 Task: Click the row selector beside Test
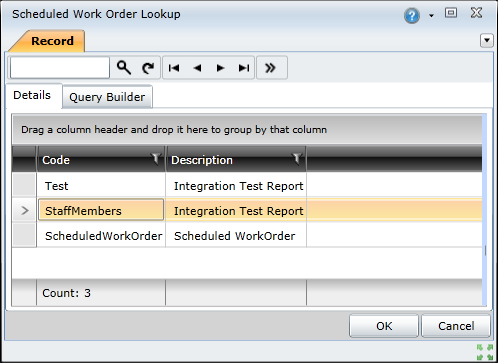click(24, 184)
